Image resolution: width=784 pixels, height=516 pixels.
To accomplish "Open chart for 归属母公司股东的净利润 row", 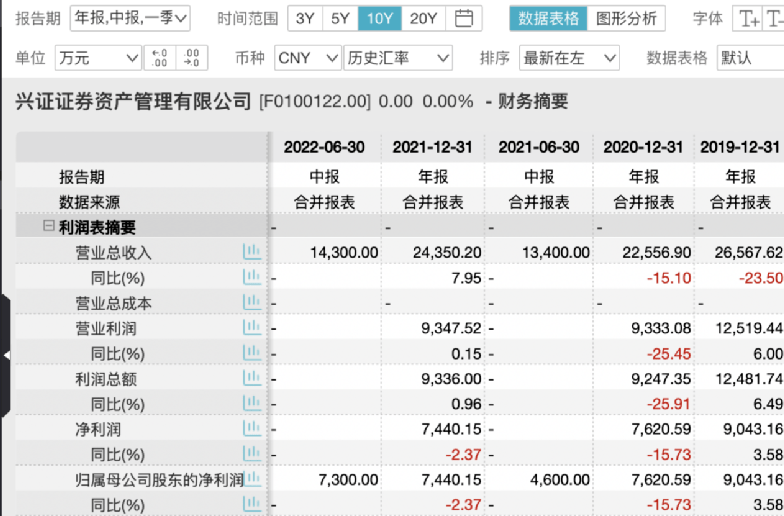I will pos(252,479).
